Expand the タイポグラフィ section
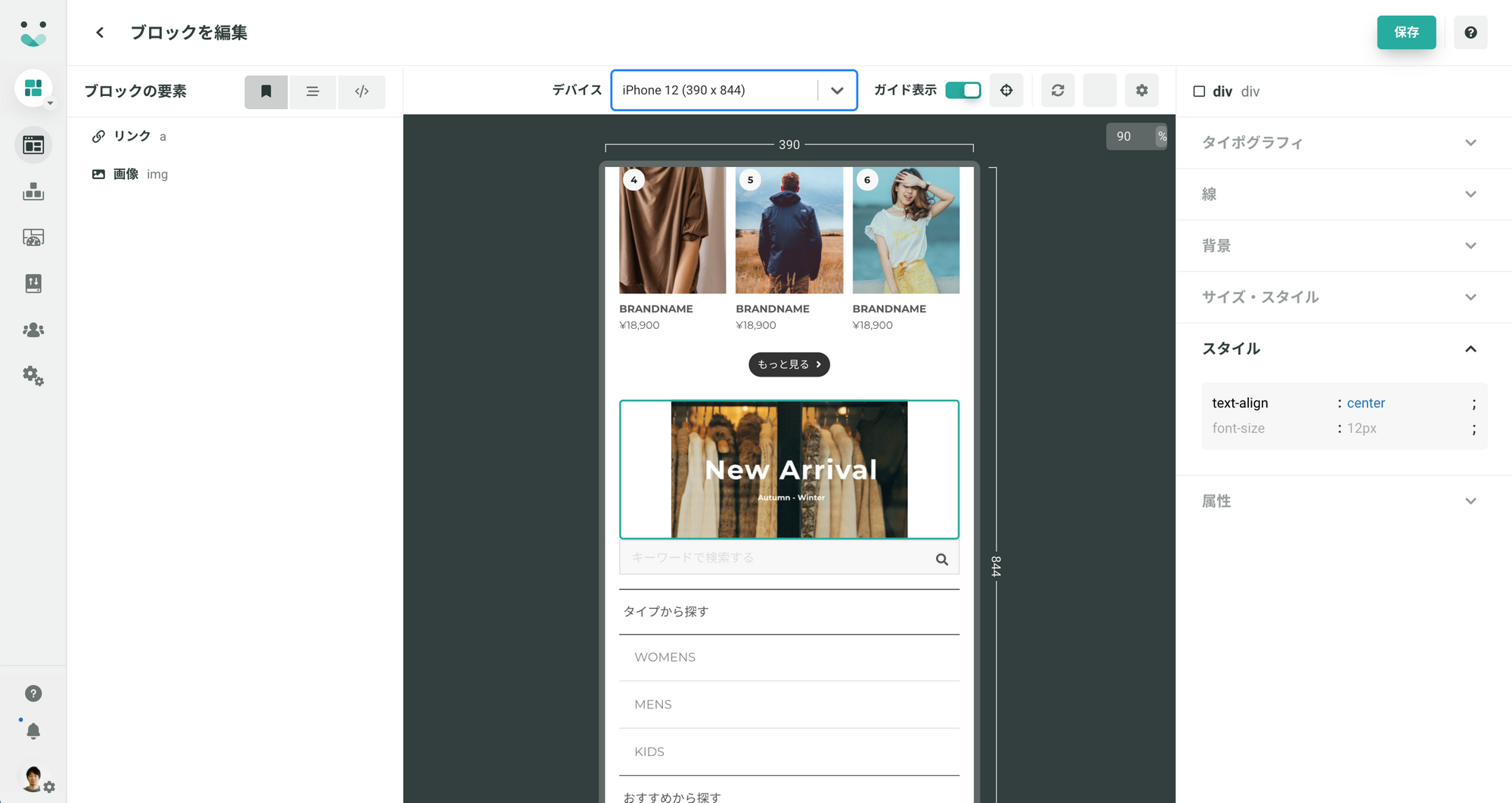Screen dimensions: 1512x803 1339,143
